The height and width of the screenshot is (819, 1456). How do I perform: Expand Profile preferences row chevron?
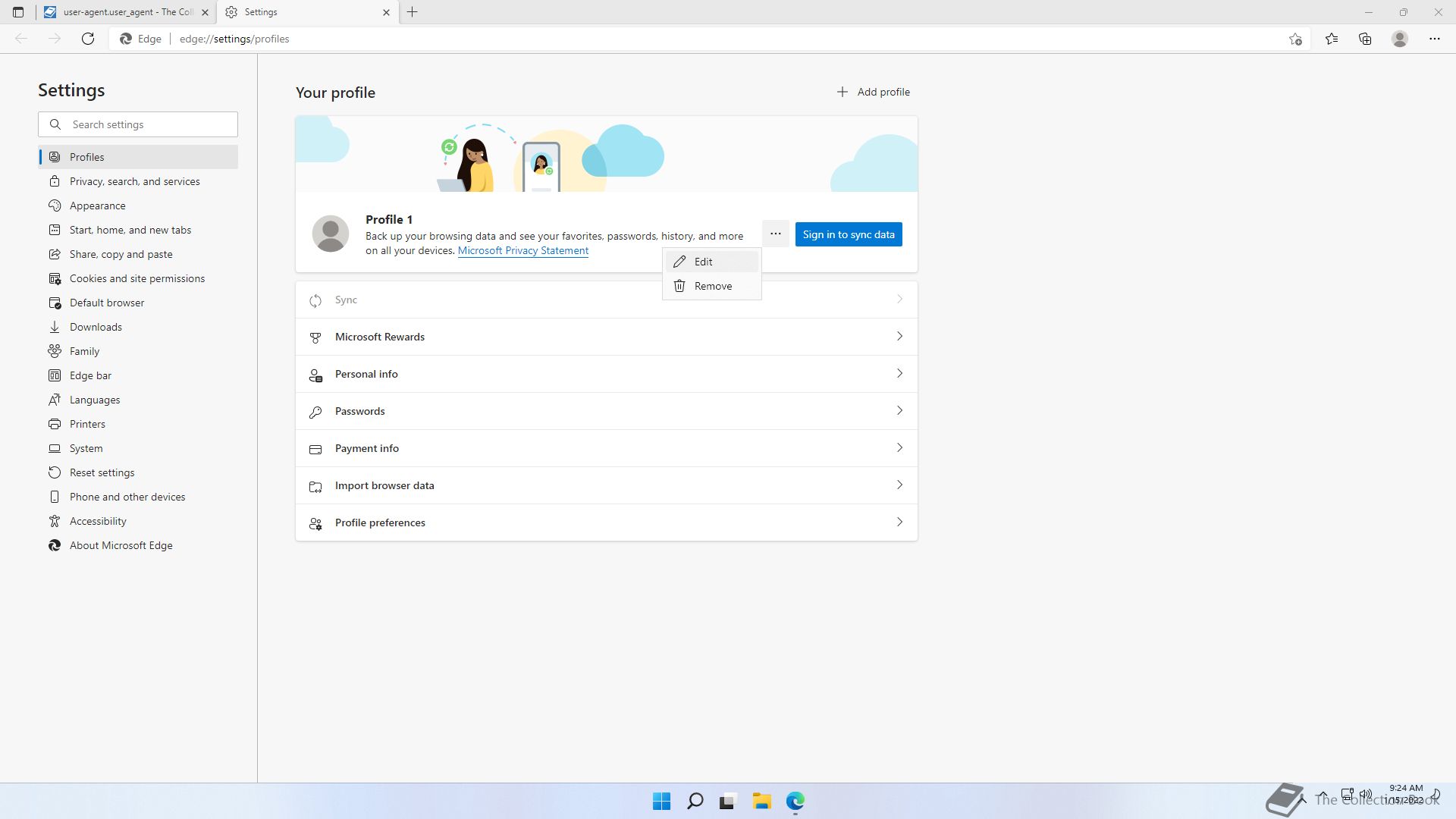click(x=899, y=522)
